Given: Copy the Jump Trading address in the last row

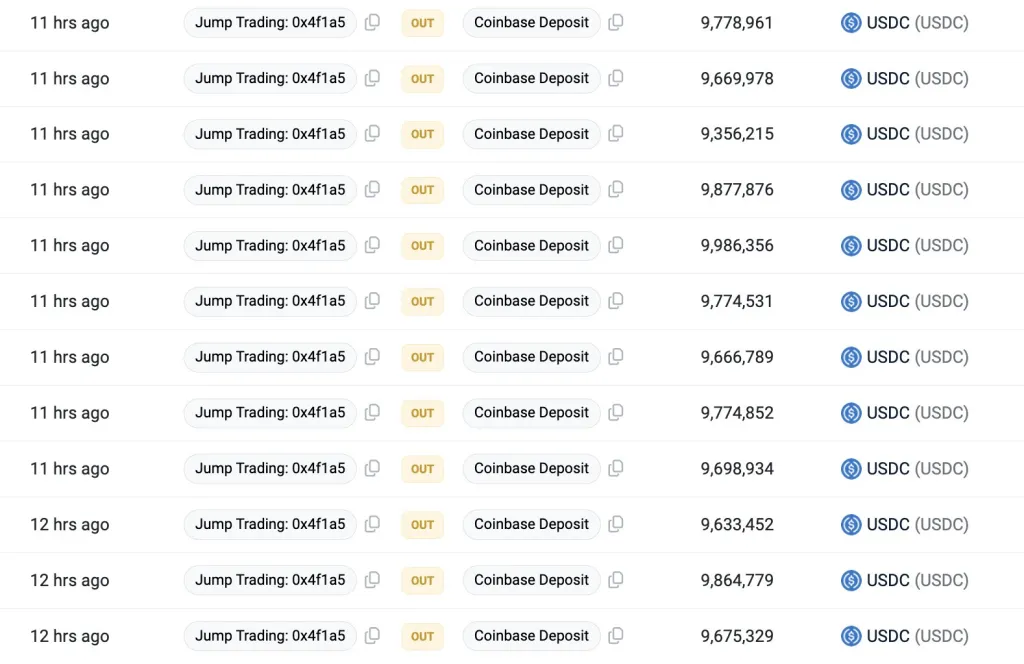Looking at the screenshot, I should [372, 636].
